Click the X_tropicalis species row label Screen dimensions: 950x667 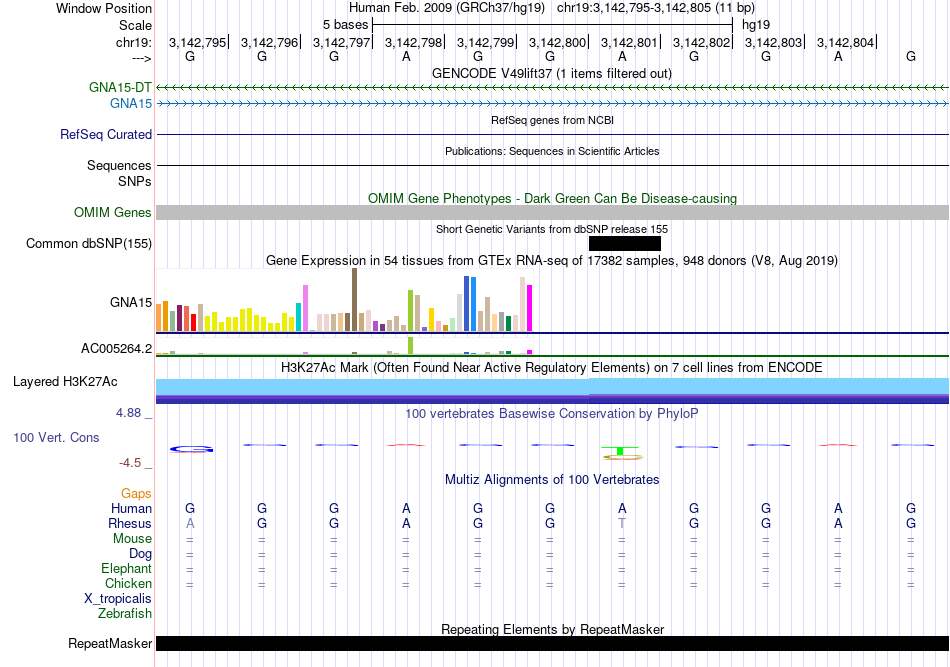click(118, 599)
